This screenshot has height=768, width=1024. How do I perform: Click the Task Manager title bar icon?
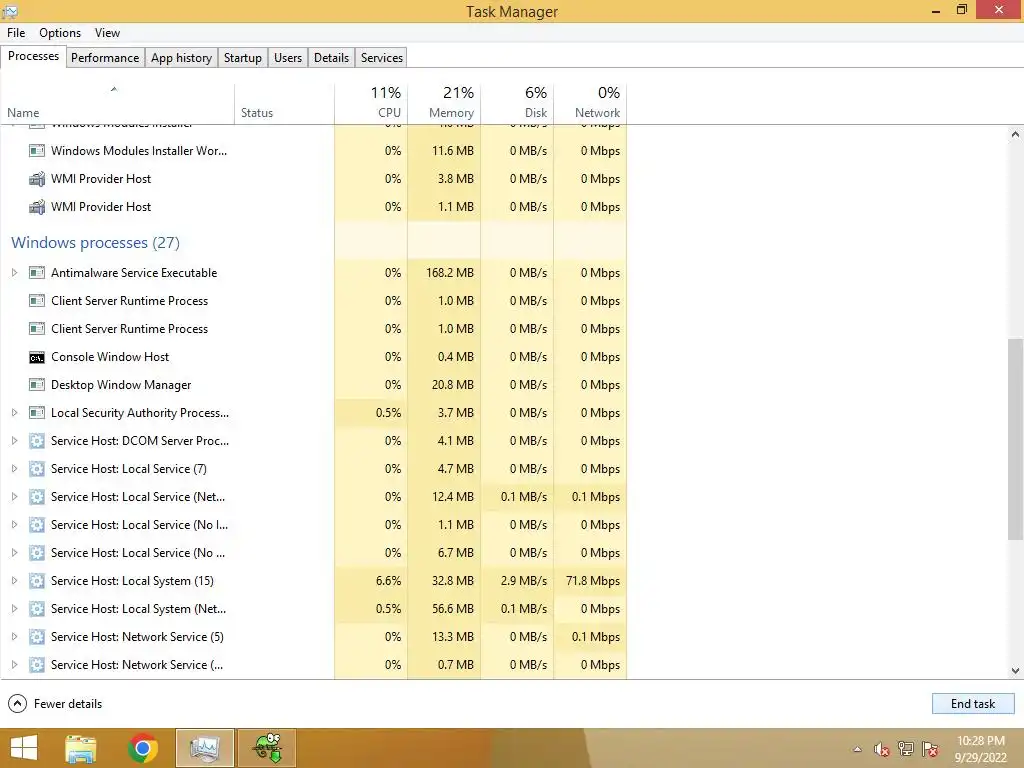tap(10, 11)
